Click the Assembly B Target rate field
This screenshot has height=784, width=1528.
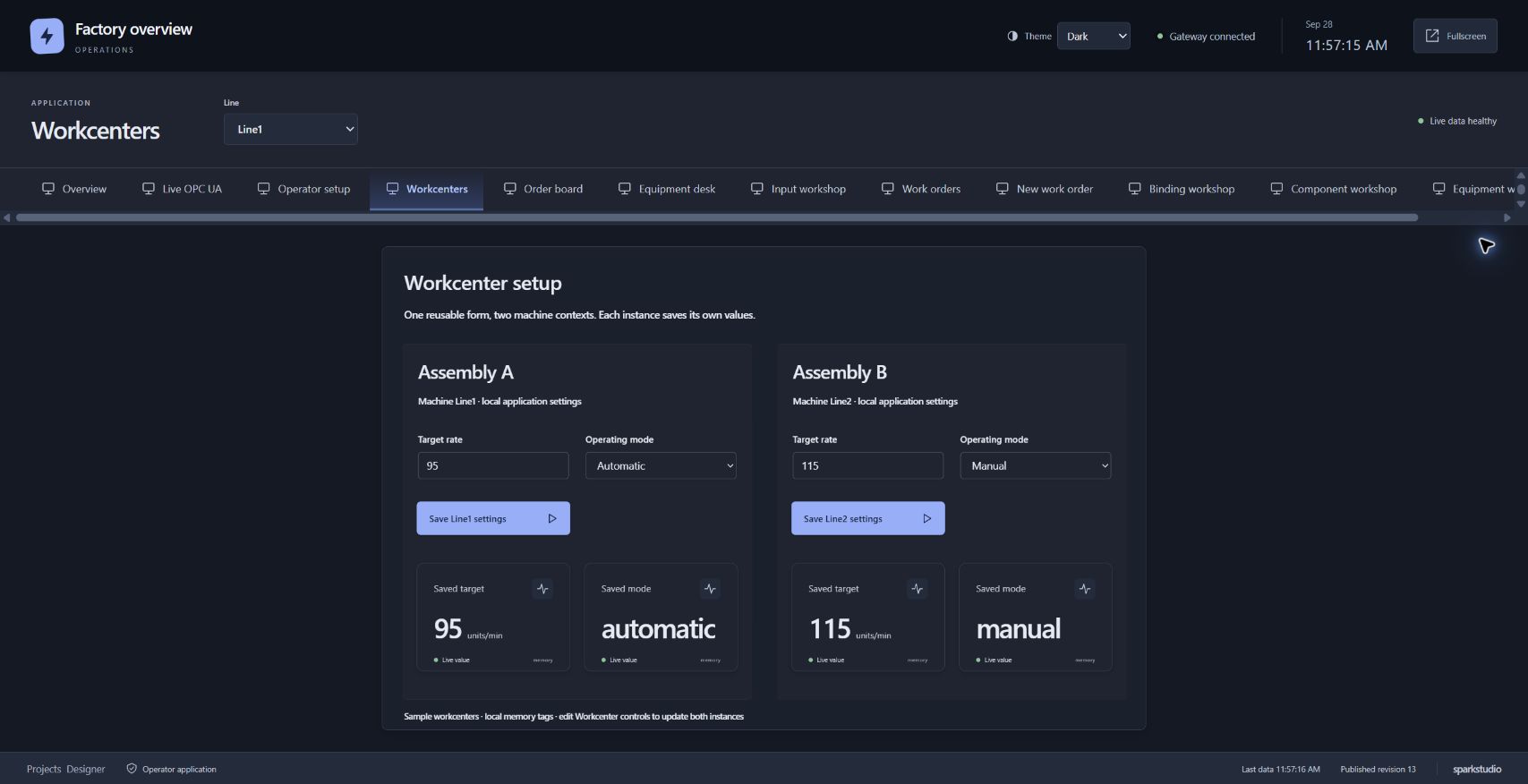[868, 465]
